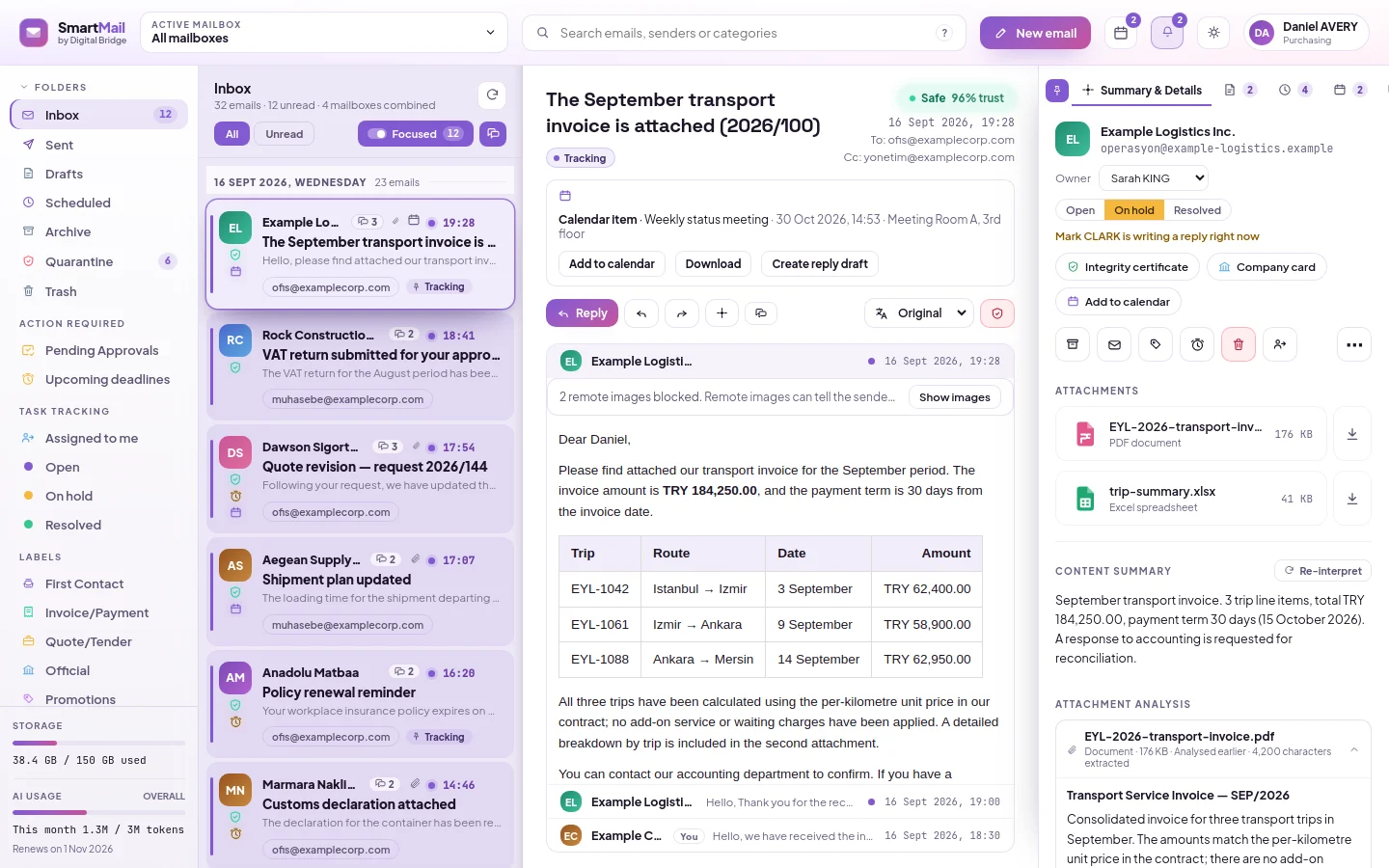Open the Summary & Details tab
The width and height of the screenshot is (1389, 868).
1142,91
